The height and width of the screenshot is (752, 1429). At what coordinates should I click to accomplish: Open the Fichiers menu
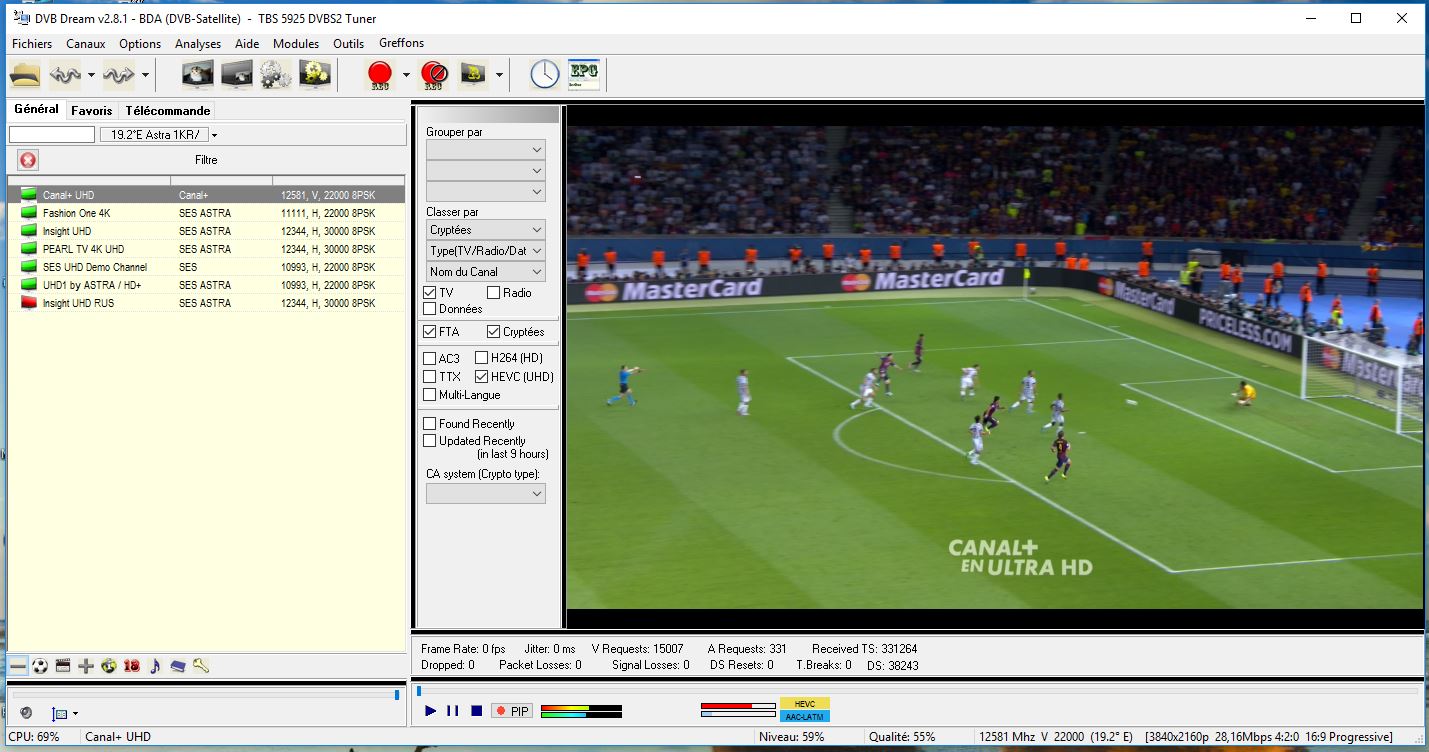tap(32, 43)
